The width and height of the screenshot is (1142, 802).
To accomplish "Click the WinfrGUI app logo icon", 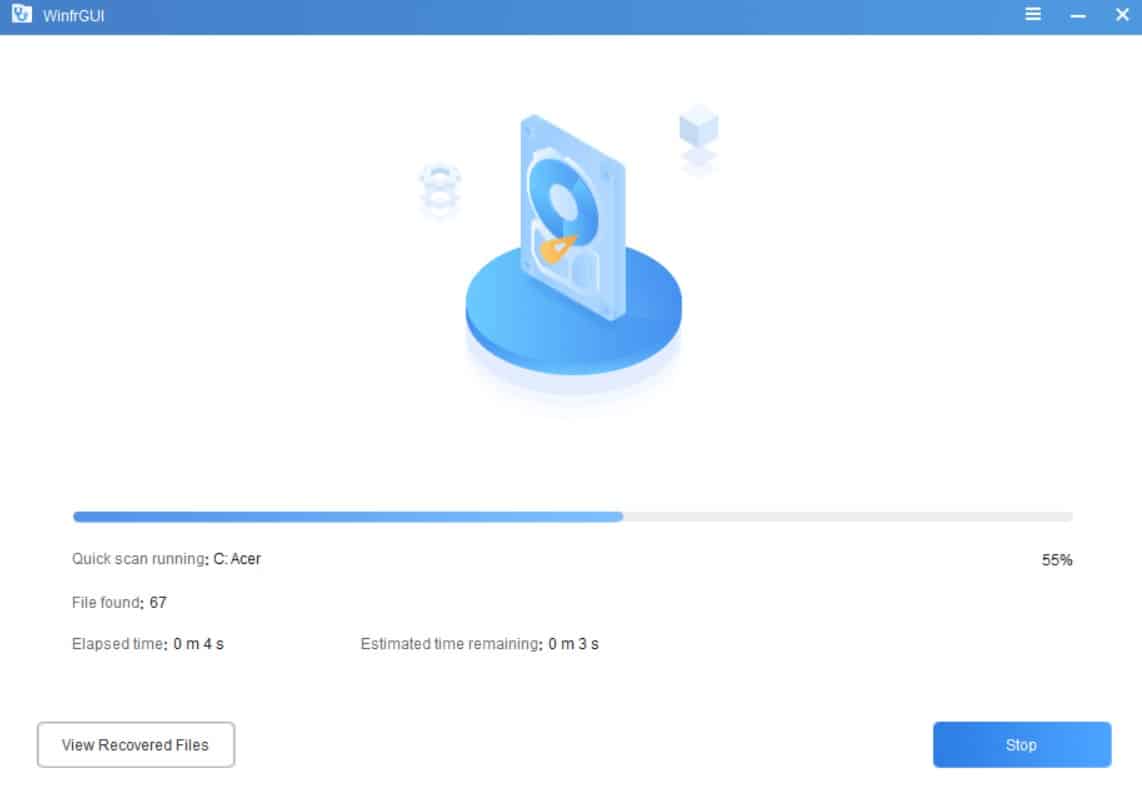I will [x=22, y=14].
